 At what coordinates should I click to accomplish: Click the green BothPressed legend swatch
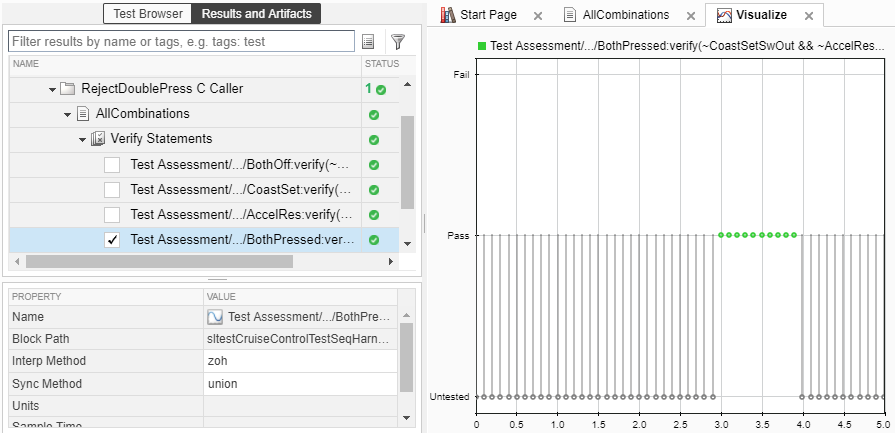pyautogui.click(x=482, y=45)
